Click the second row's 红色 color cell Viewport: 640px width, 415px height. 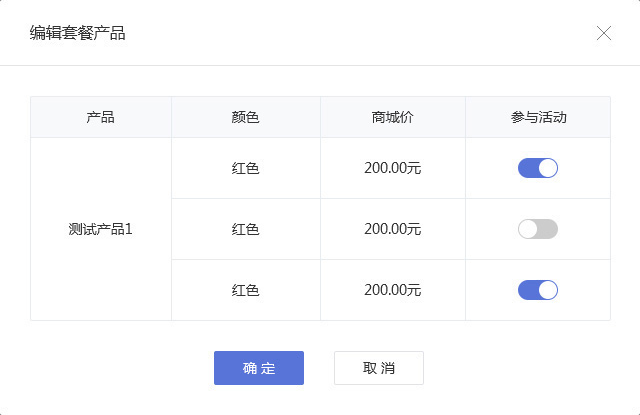tap(245, 229)
